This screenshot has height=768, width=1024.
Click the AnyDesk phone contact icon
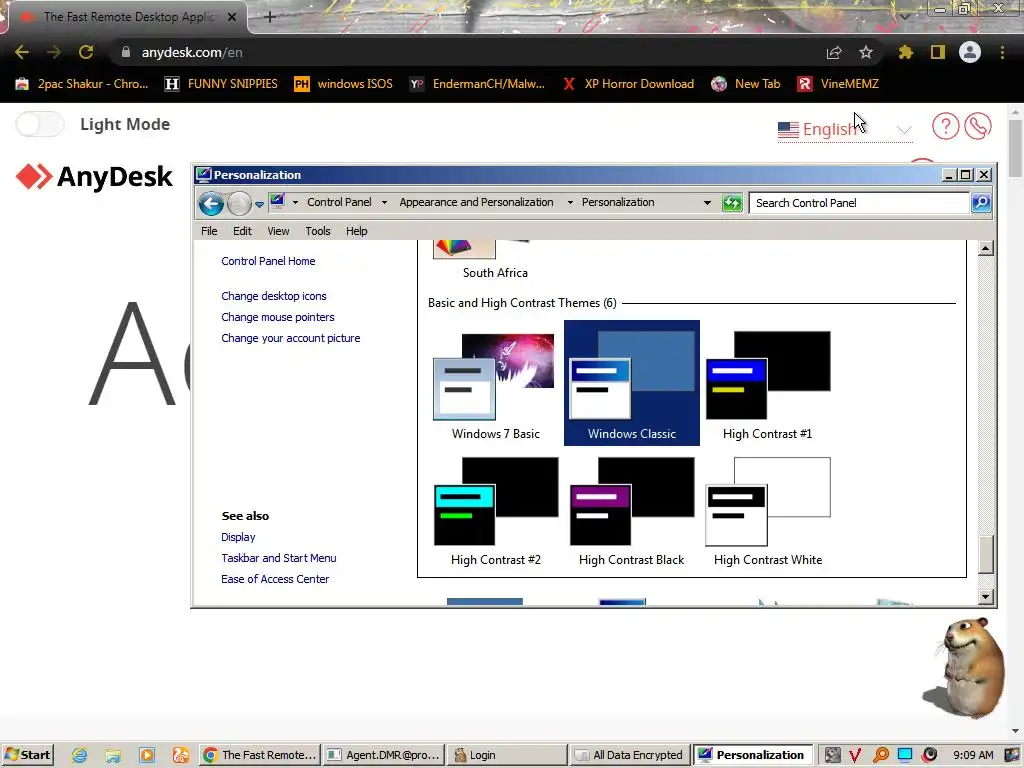tap(978, 126)
